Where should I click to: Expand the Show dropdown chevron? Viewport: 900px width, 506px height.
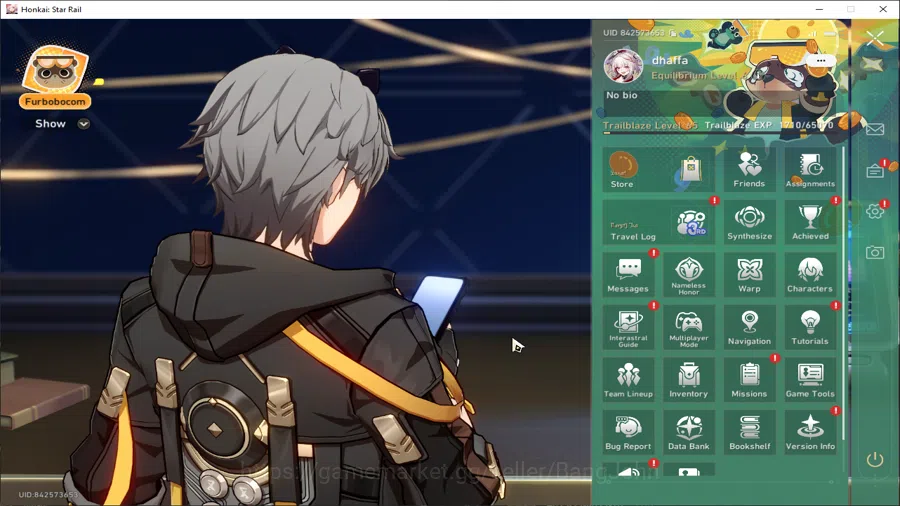click(84, 124)
